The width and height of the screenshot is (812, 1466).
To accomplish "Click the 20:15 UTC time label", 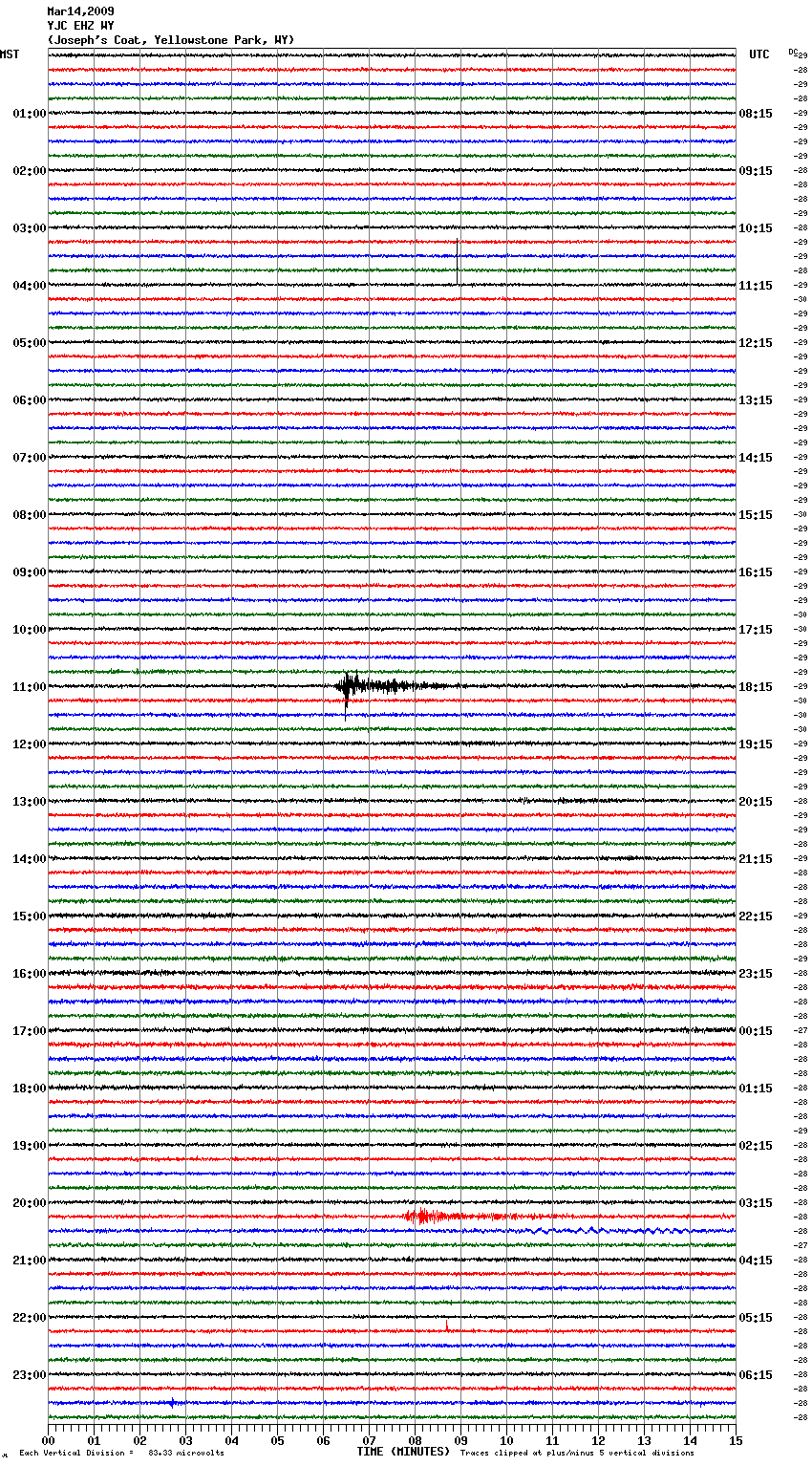I will click(756, 802).
